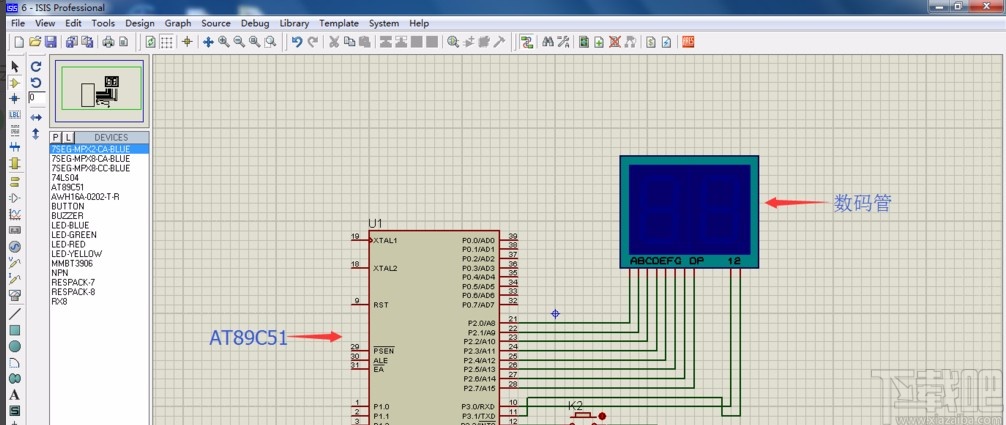
Task: Select 2D text tool
Action: [15, 395]
